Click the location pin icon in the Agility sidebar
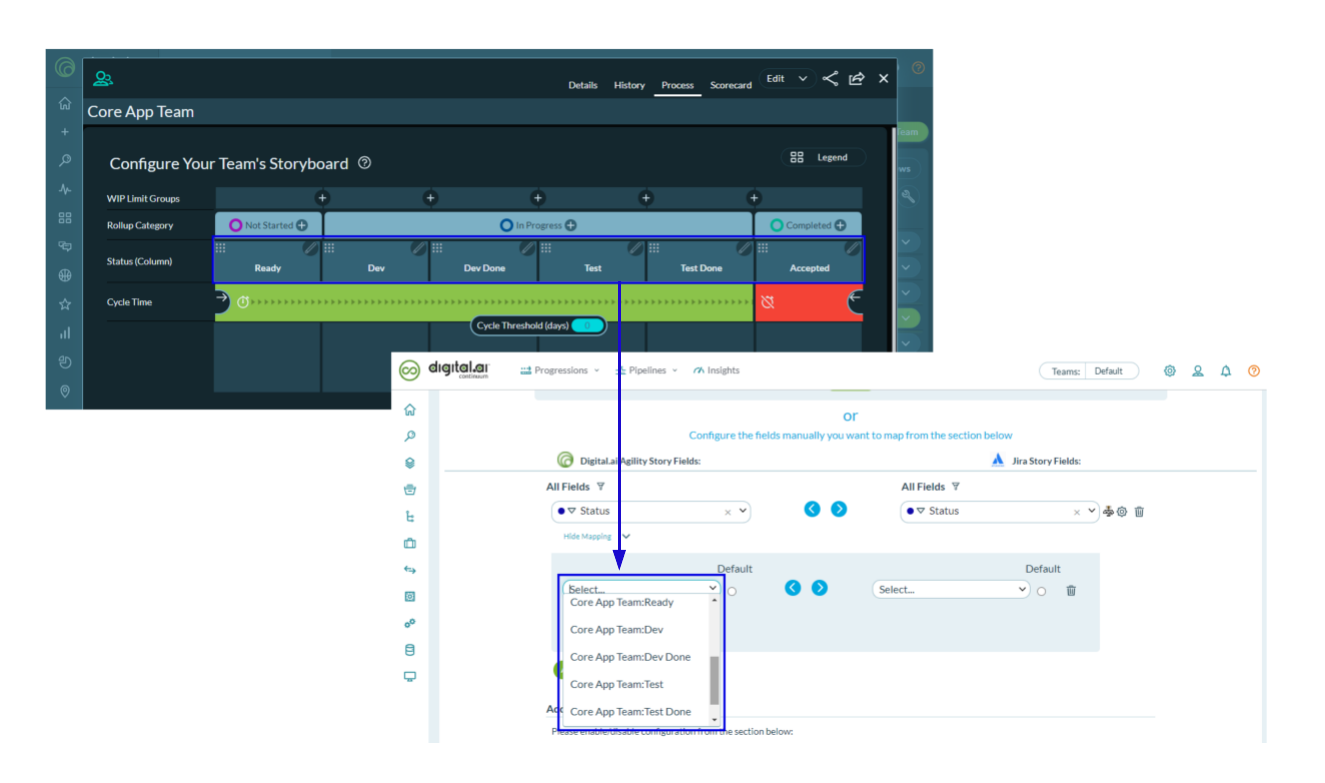1325x783 pixels. pos(65,391)
